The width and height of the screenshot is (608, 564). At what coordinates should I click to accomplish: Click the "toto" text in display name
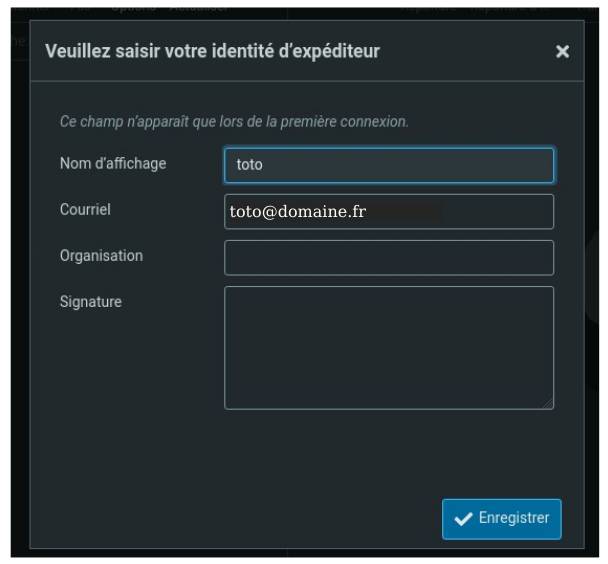pos(249,165)
